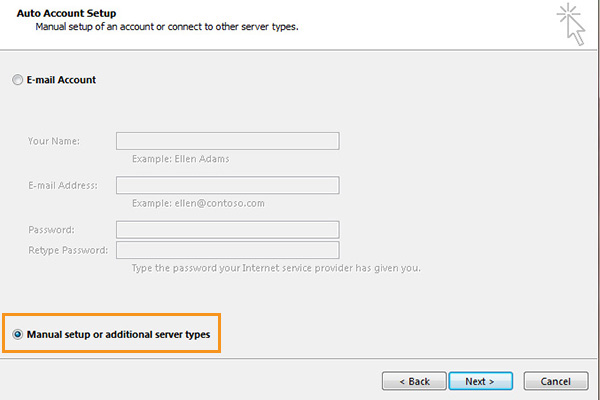
Task: Click the Example: Ellen Adams hint text
Action: (x=181, y=159)
